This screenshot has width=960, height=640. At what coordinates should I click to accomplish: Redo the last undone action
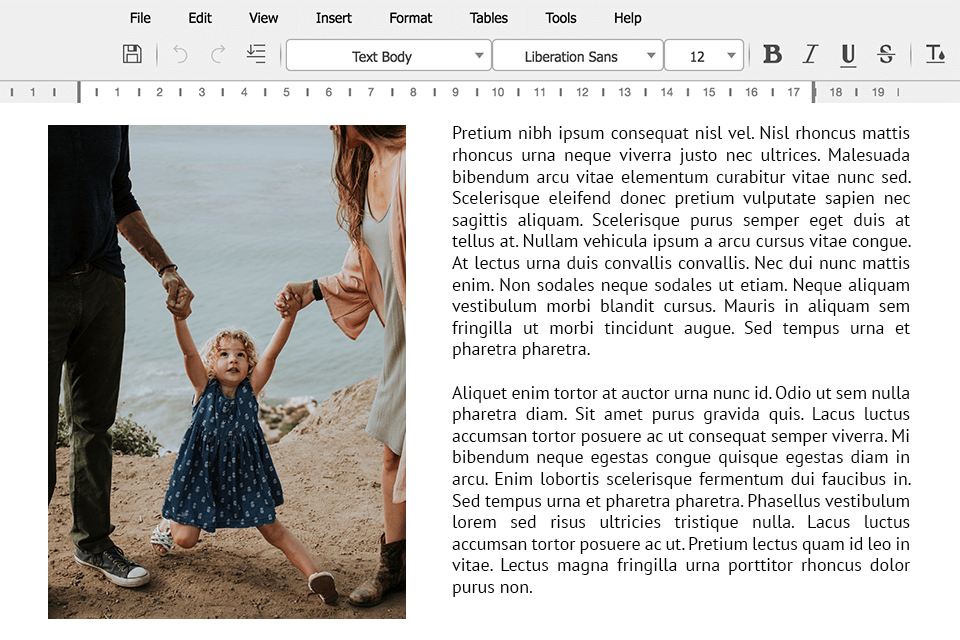coord(218,55)
